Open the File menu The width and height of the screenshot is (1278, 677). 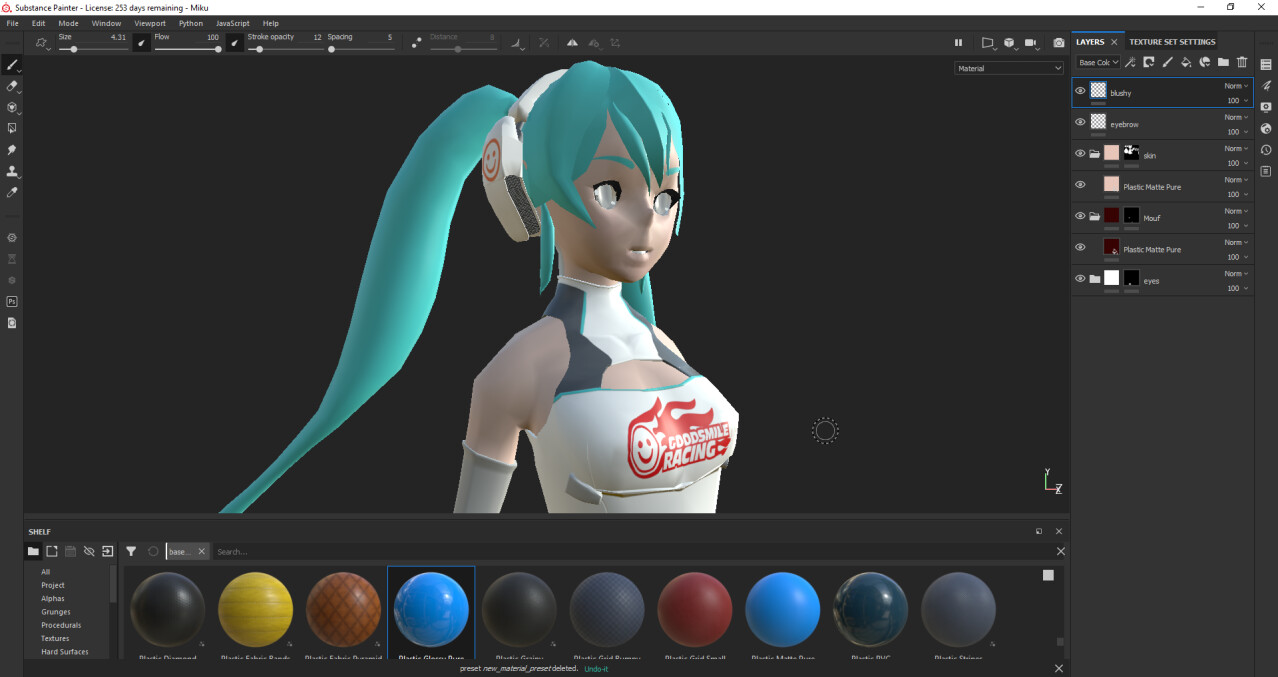point(13,23)
